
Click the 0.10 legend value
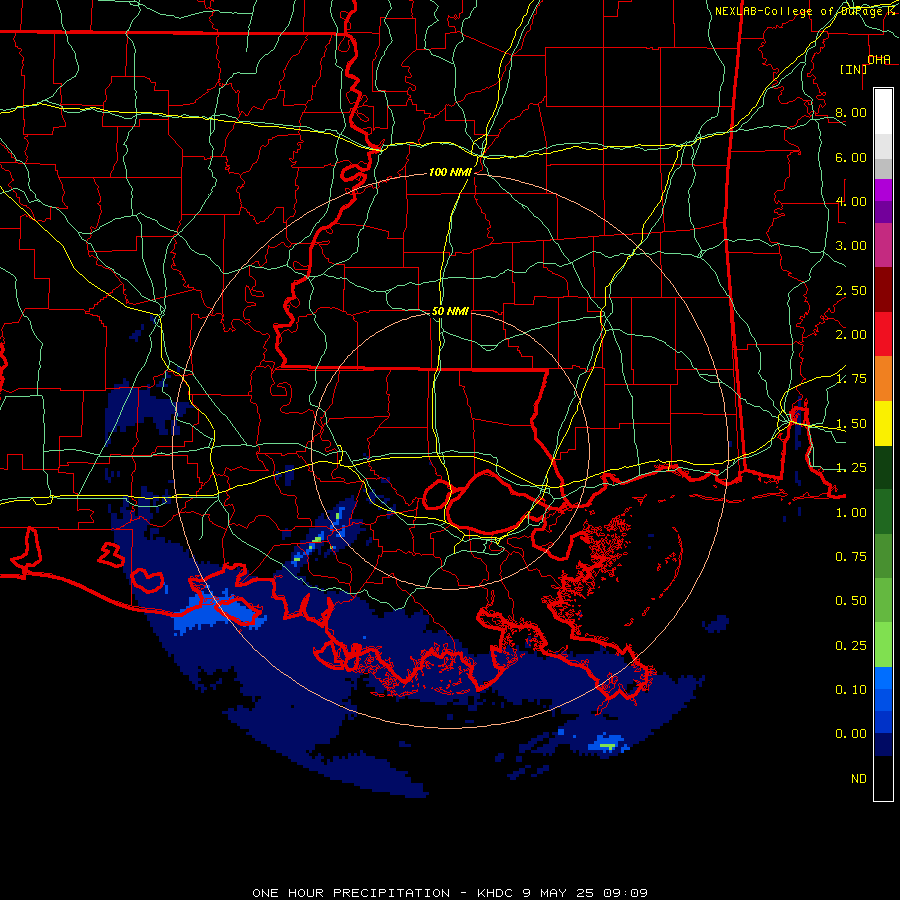[x=851, y=690]
